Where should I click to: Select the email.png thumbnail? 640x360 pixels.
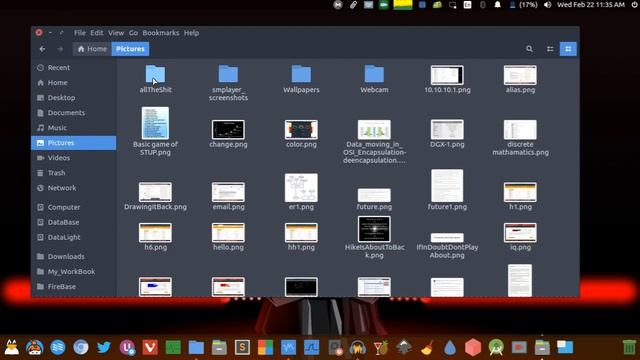click(x=228, y=192)
